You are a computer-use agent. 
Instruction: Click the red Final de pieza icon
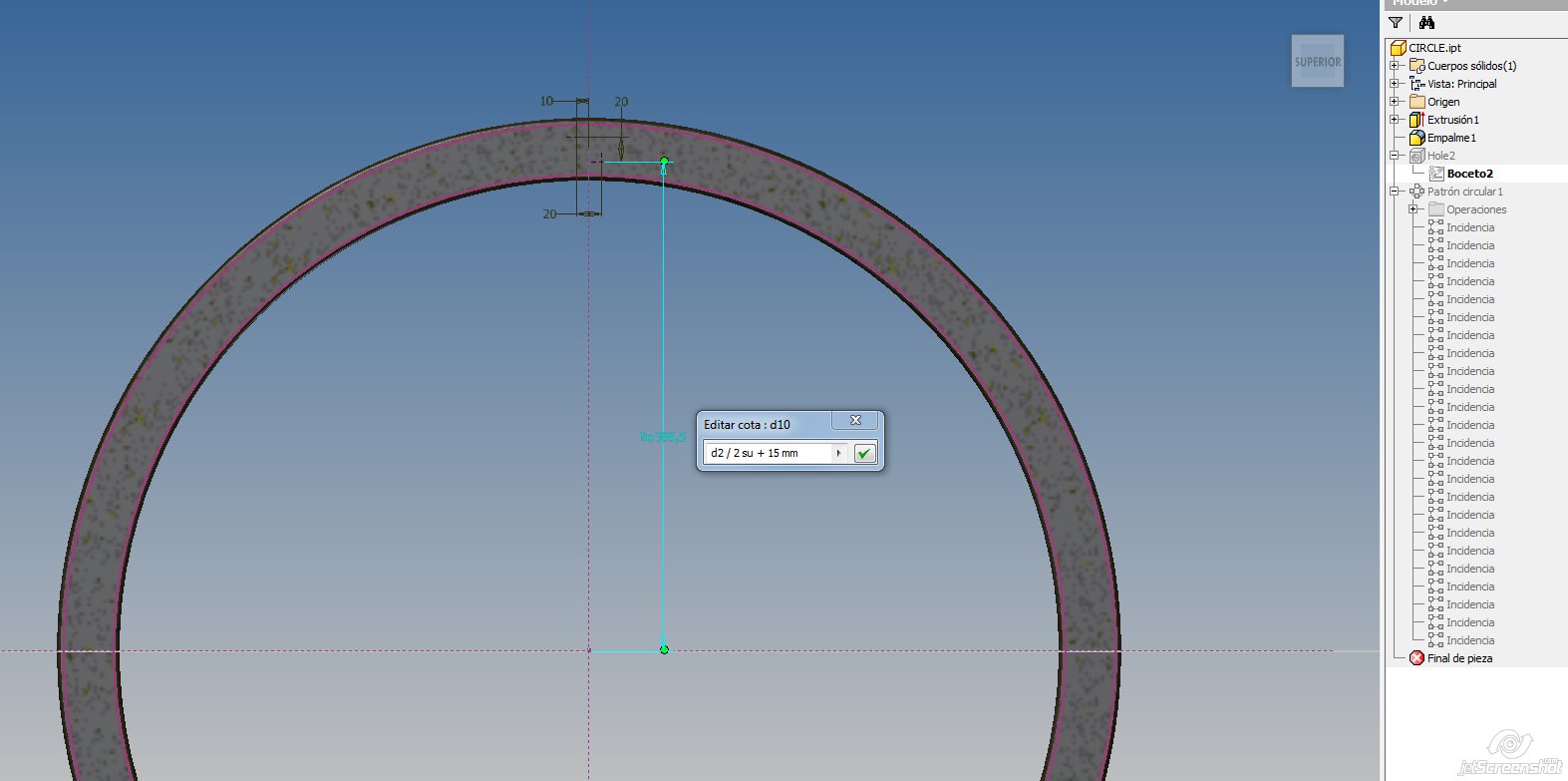pyautogui.click(x=1416, y=658)
